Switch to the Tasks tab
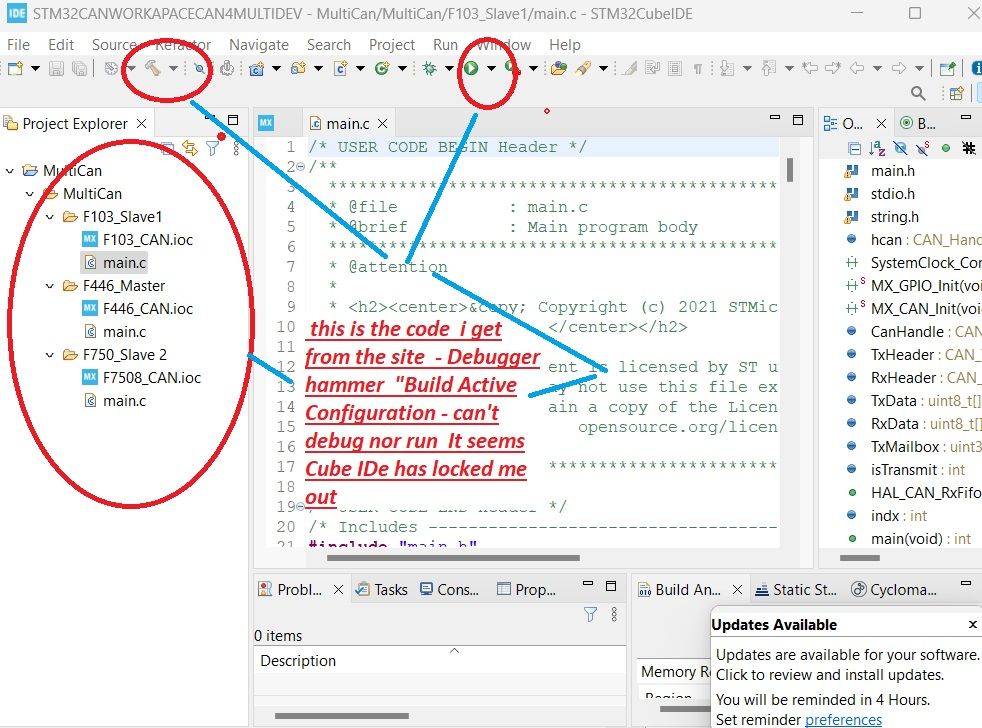This screenshot has height=728, width=982. 381,590
